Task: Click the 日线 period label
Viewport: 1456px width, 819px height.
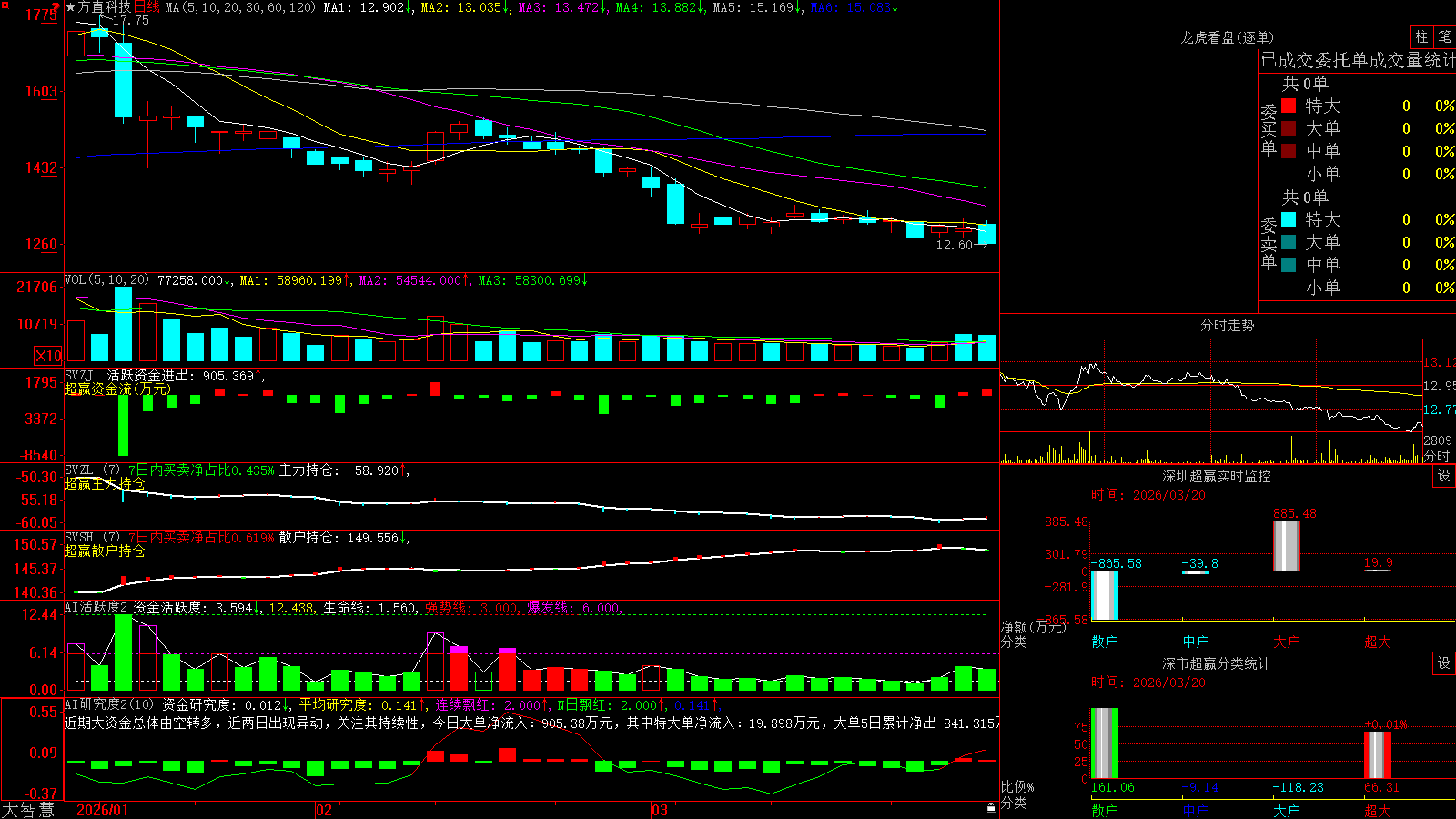Action: tap(147, 7)
